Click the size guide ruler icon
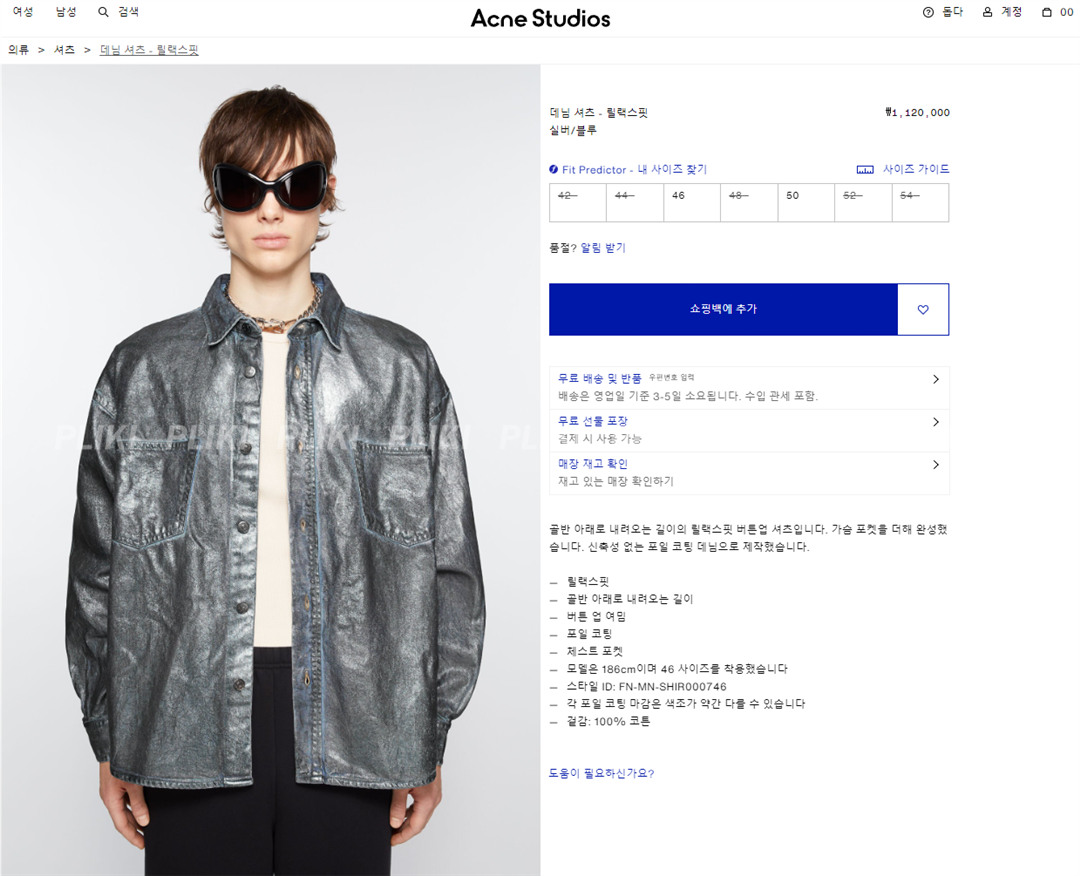Viewport: 1080px width, 876px height. (864, 169)
